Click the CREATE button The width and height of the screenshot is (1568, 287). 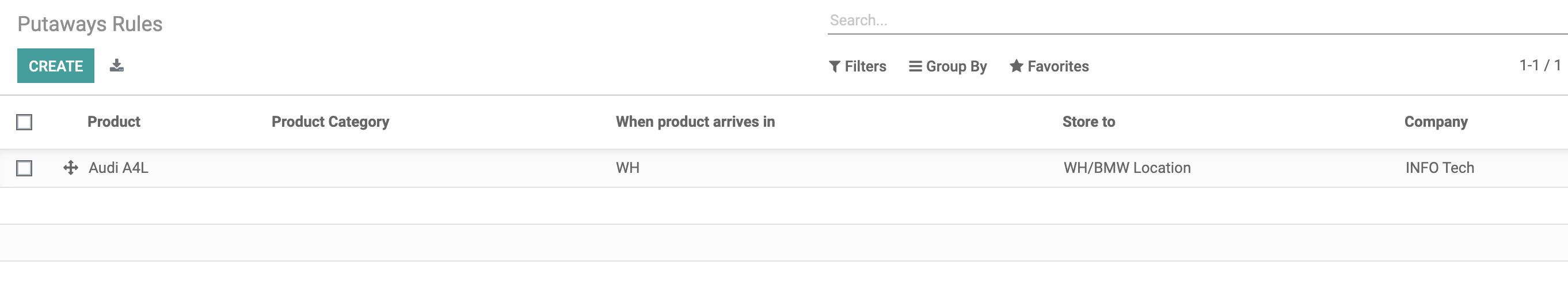coord(55,66)
